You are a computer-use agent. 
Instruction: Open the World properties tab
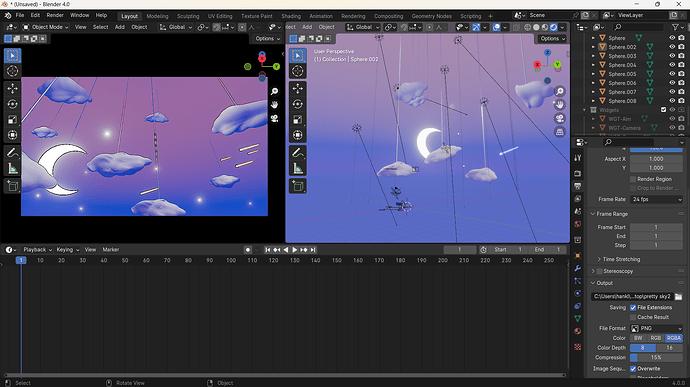pyautogui.click(x=578, y=224)
